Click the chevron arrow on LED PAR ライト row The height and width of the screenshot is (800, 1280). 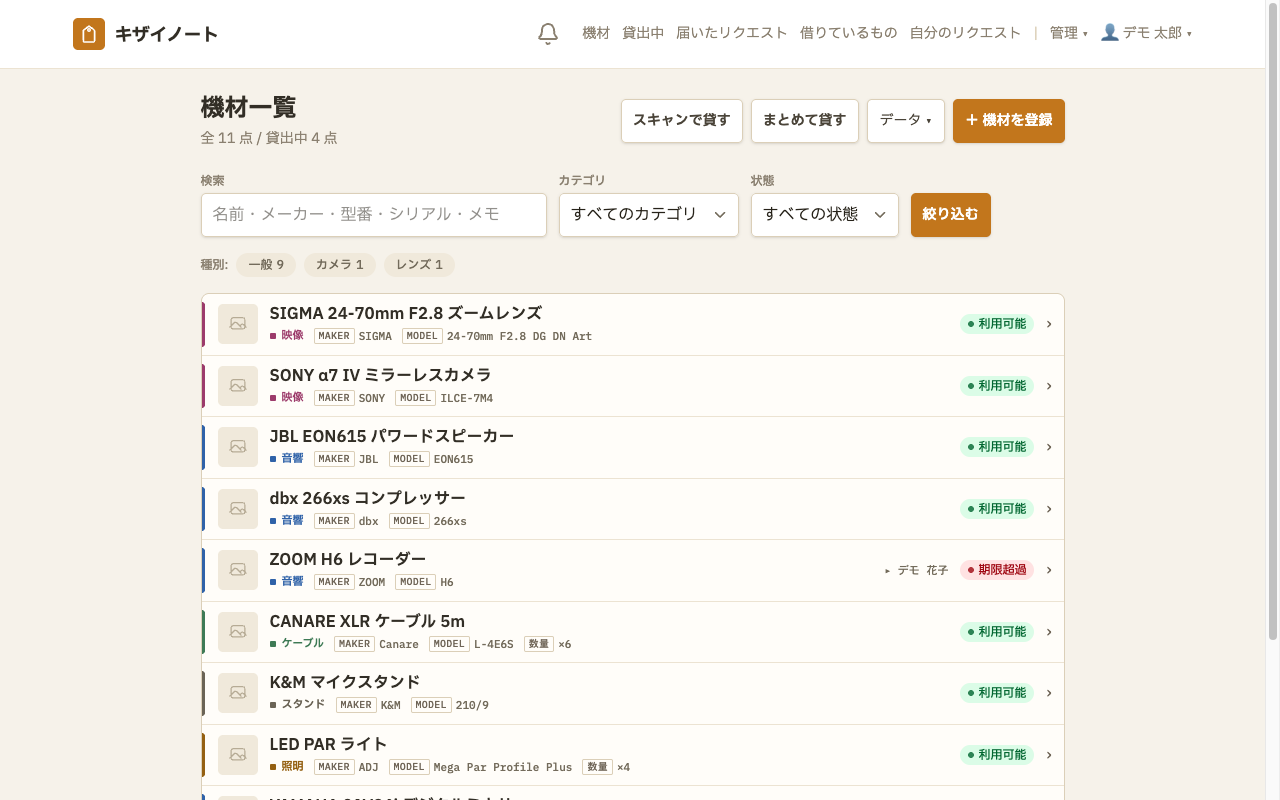pyautogui.click(x=1049, y=755)
